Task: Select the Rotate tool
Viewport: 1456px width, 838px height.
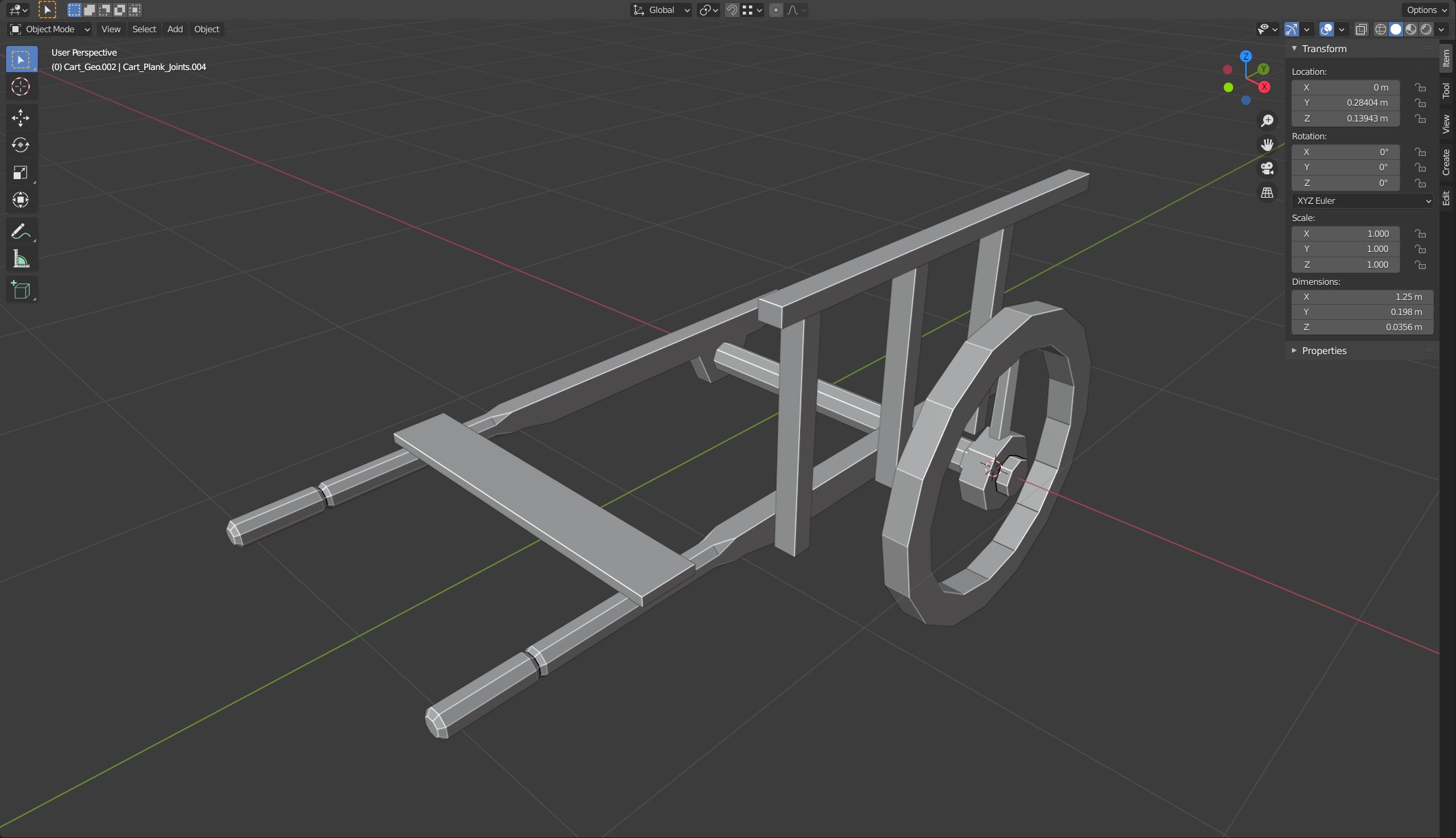Action: click(x=21, y=146)
